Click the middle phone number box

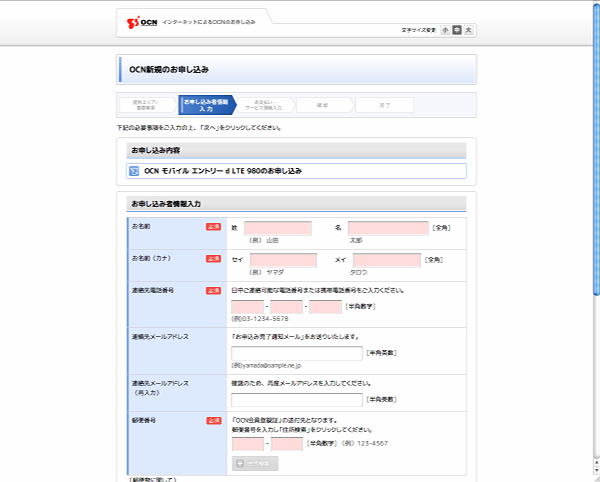[287, 307]
